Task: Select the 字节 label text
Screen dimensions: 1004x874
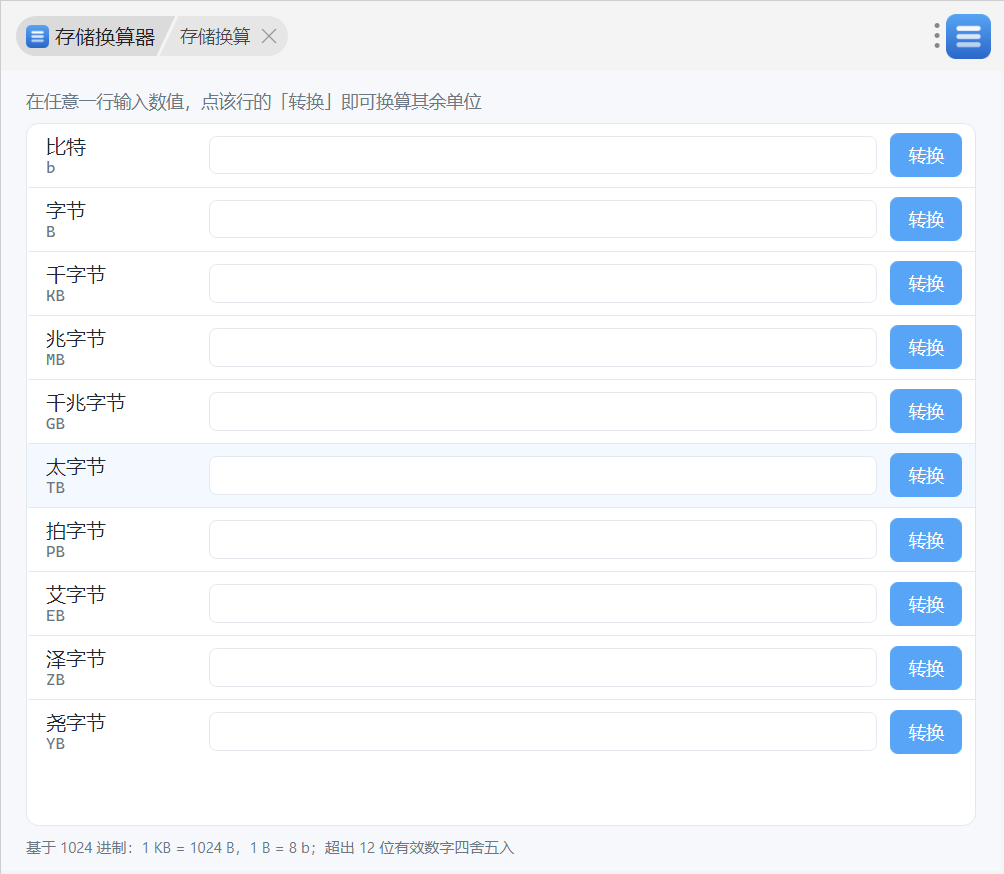Action: [66, 211]
